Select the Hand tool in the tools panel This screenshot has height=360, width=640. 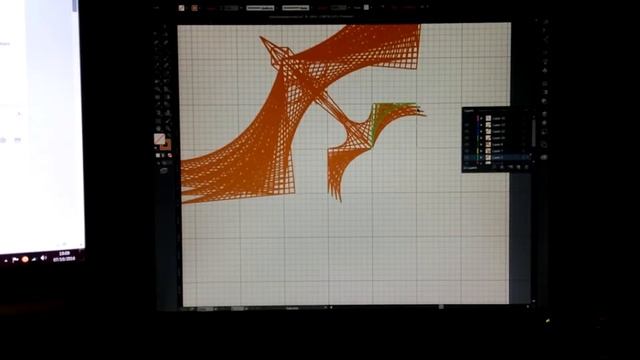158,128
